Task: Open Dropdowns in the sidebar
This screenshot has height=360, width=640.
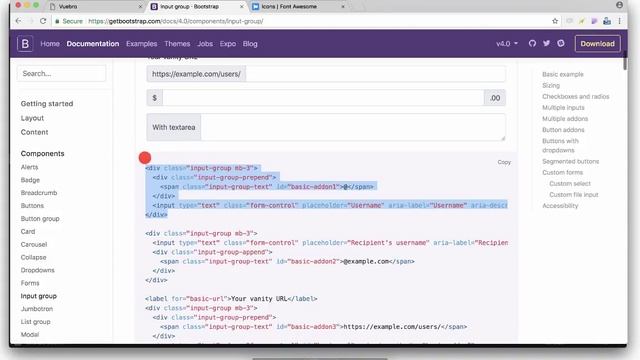Action: click(x=38, y=270)
